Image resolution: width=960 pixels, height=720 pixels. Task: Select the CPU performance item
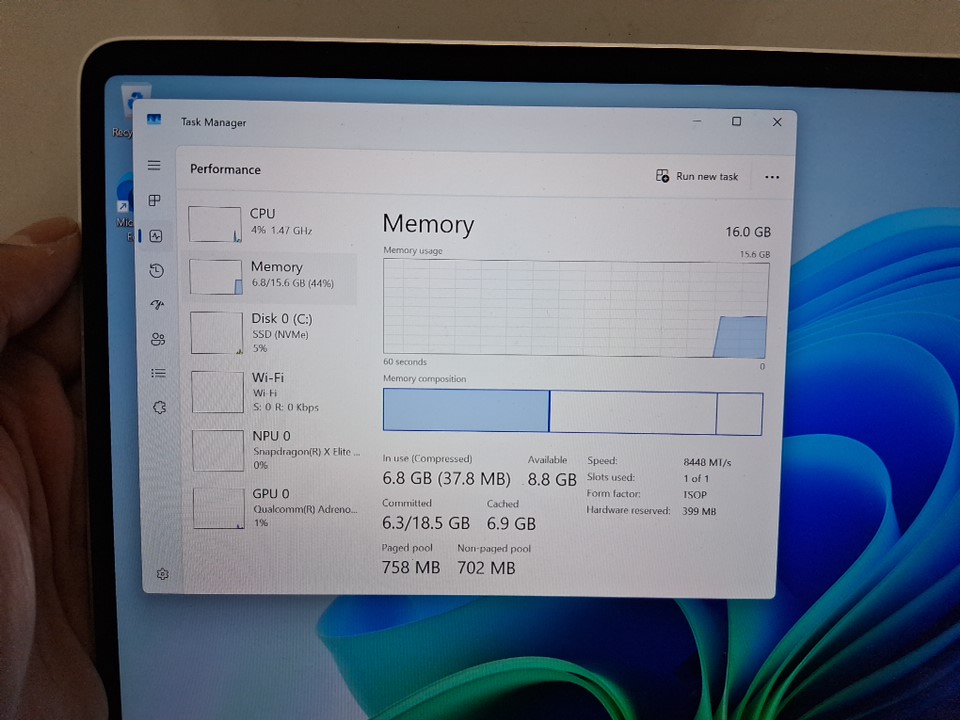coord(272,222)
